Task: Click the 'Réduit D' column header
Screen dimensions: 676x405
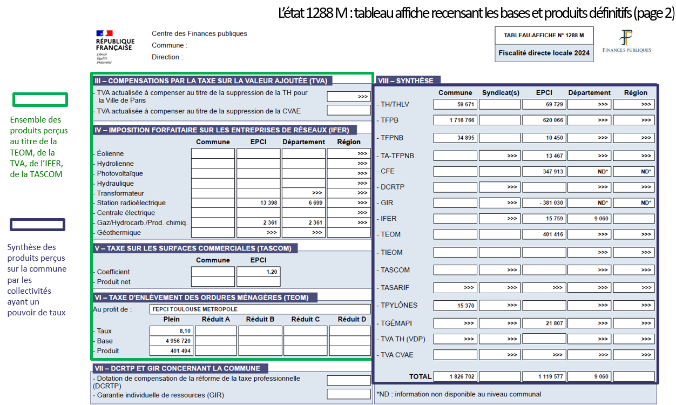Action: (352, 319)
